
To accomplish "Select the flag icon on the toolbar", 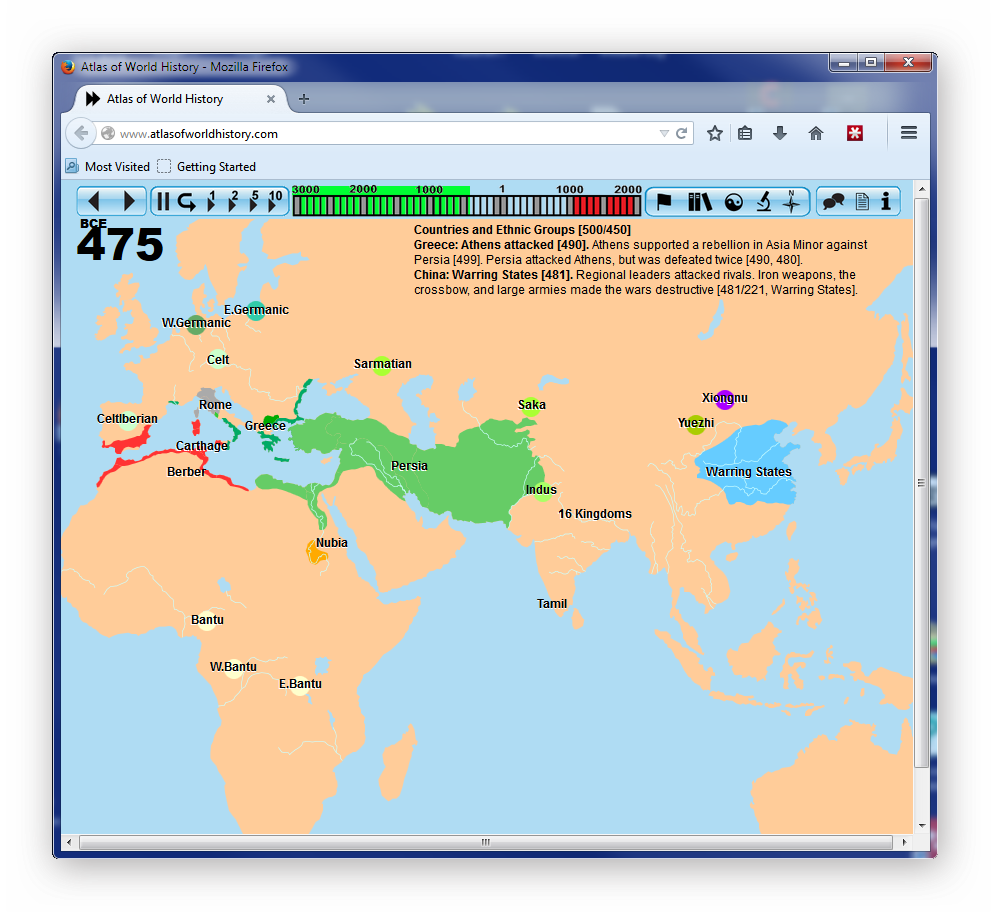I will [665, 200].
